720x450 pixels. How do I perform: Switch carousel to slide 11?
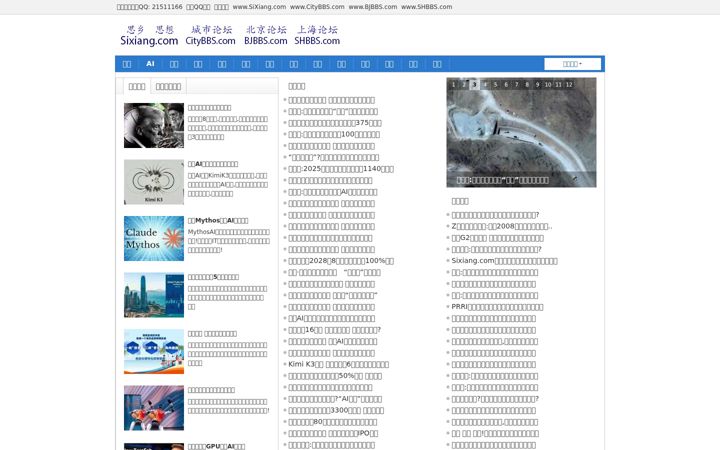[559, 84]
